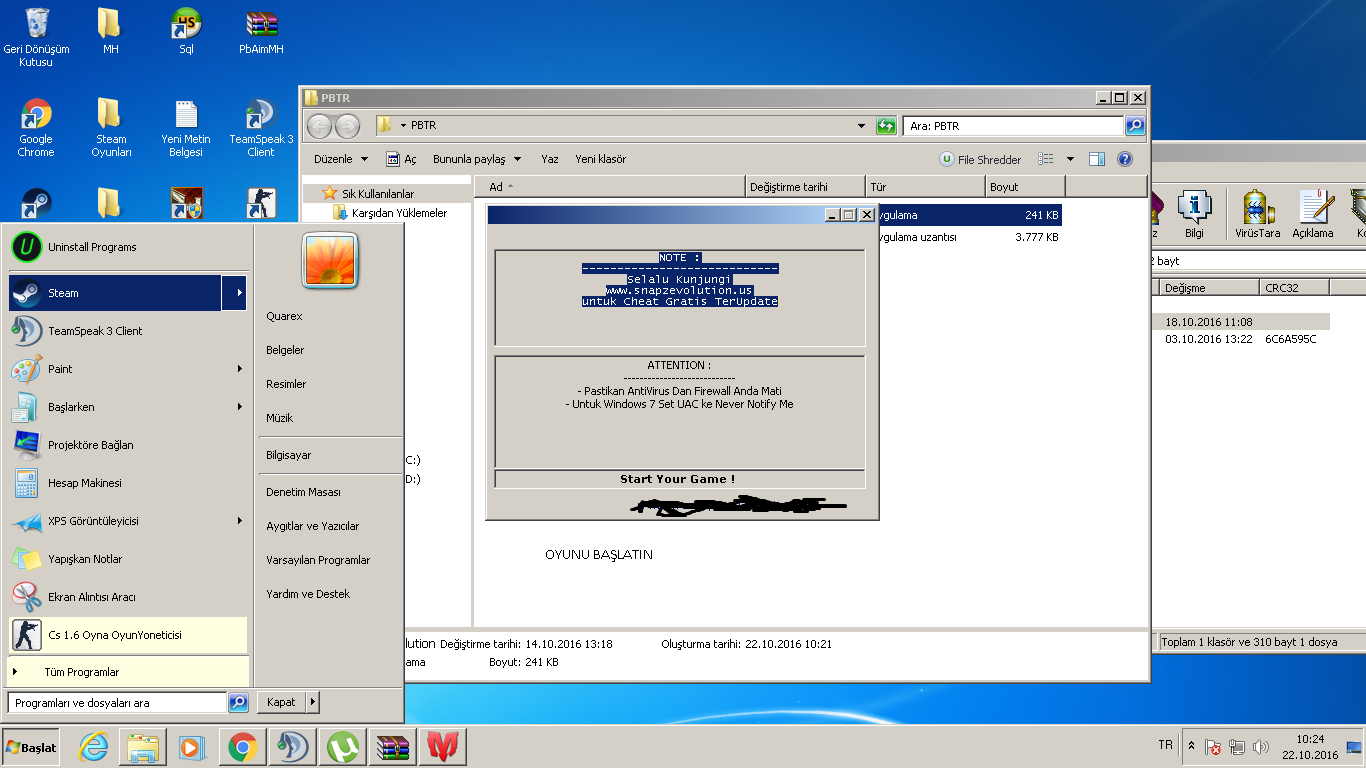Expand the Başlarken submenu arrow
Screen dimensions: 1366x768
click(x=239, y=407)
